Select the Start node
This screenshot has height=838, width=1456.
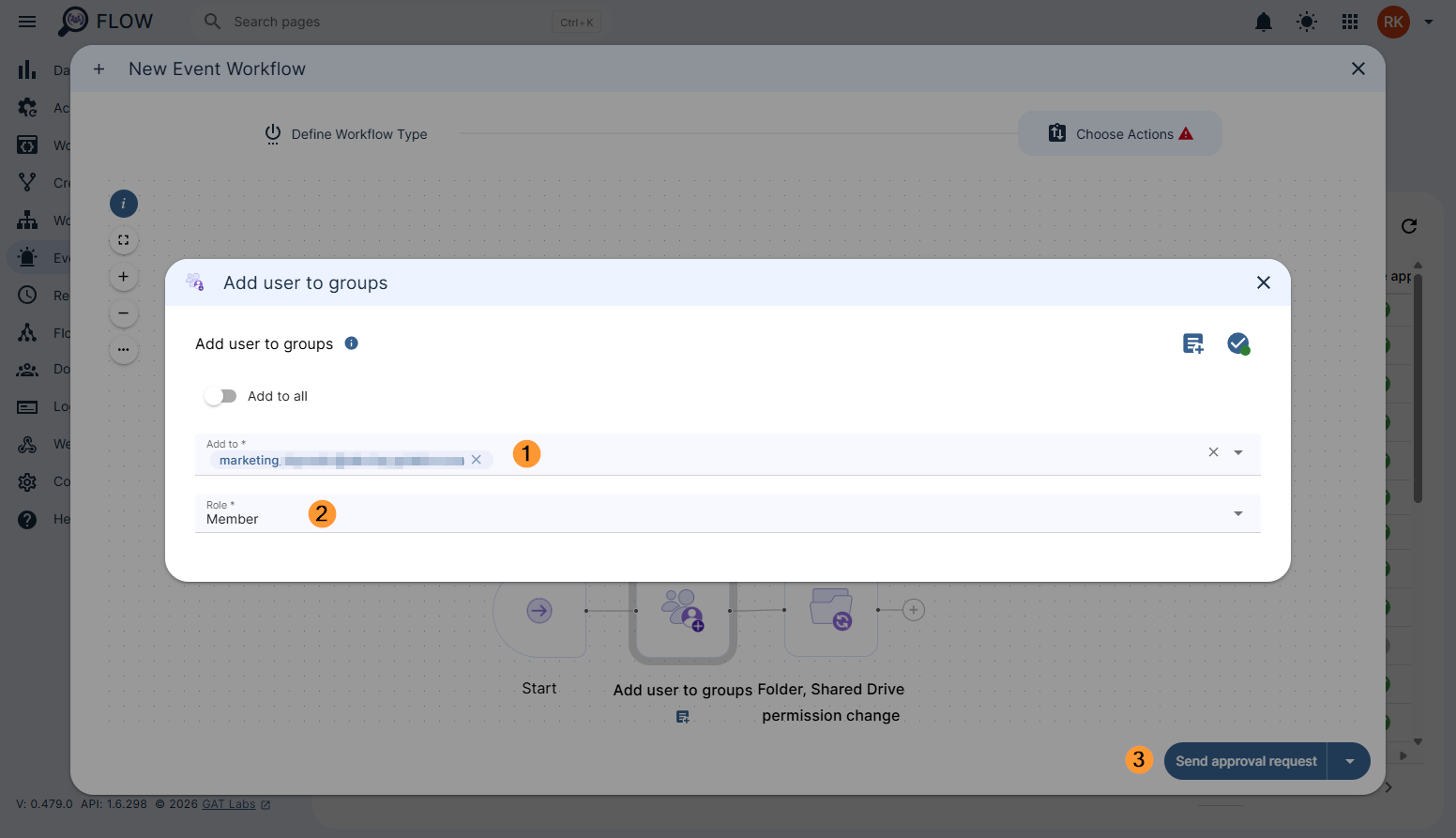(539, 613)
